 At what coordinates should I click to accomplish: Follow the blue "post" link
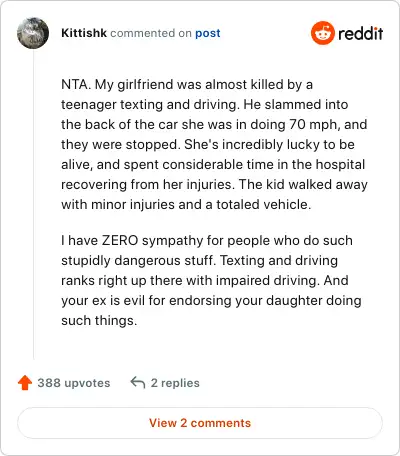[x=208, y=33]
